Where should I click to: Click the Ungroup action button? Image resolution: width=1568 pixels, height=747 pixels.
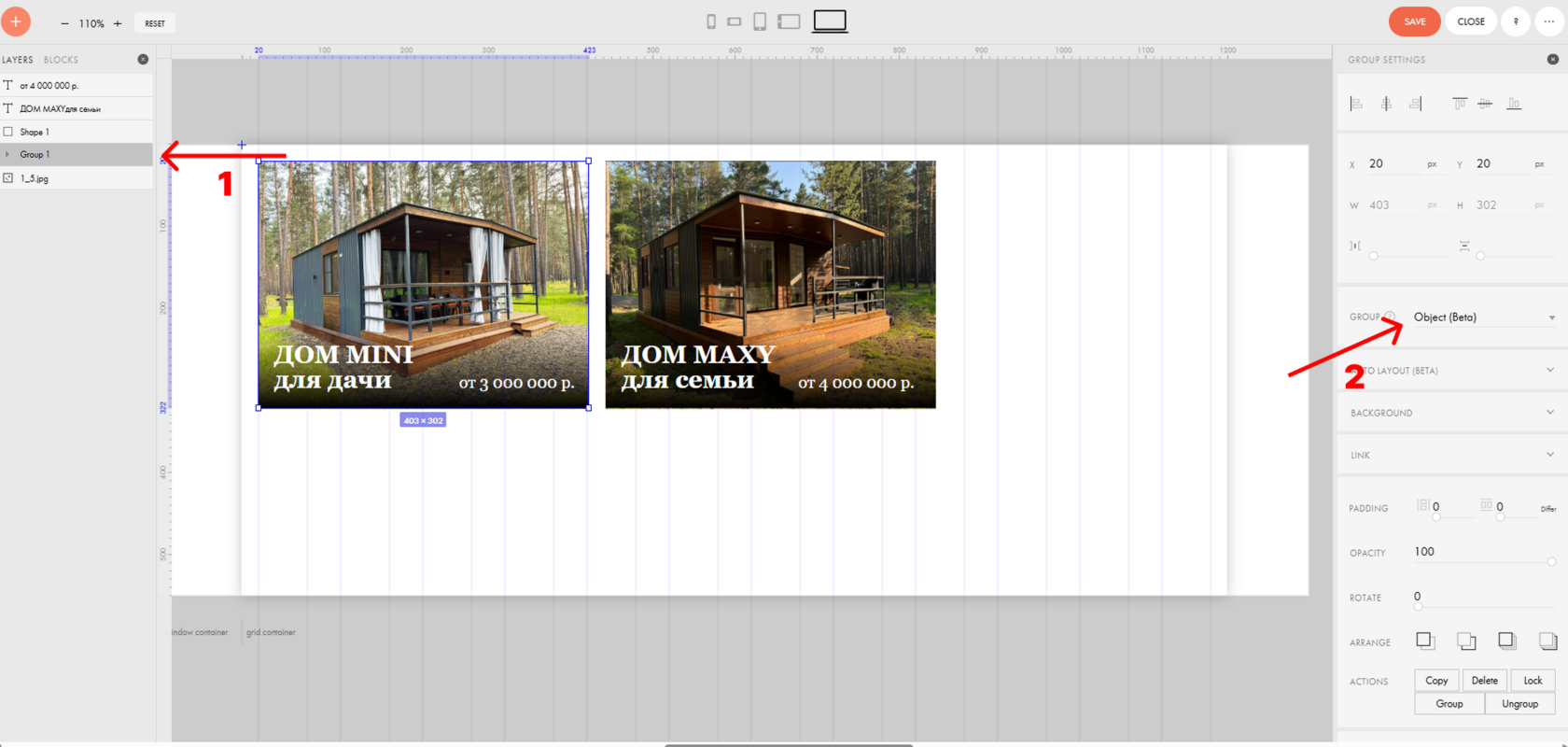pos(1519,704)
